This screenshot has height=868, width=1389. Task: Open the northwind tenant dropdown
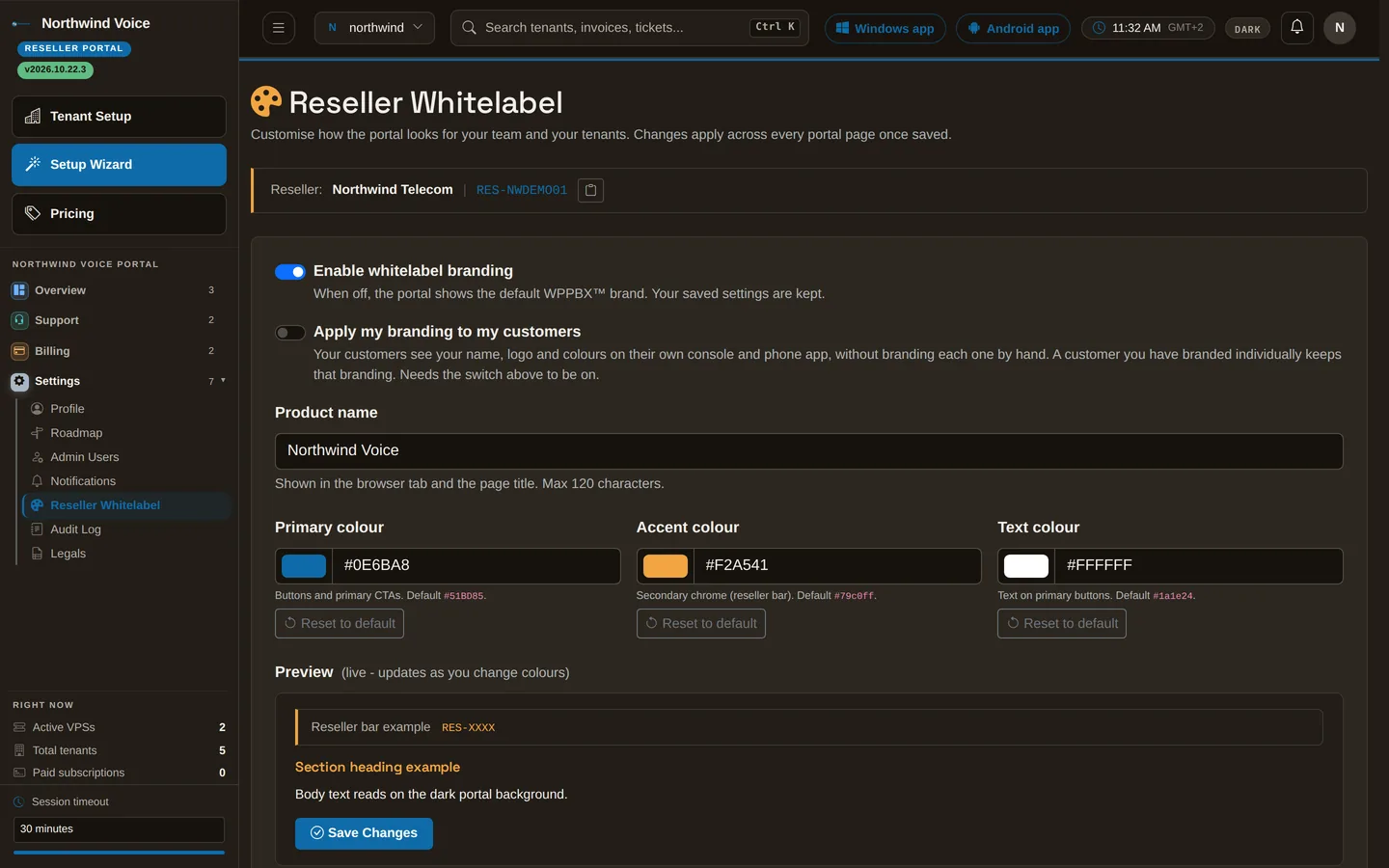pyautogui.click(x=374, y=28)
